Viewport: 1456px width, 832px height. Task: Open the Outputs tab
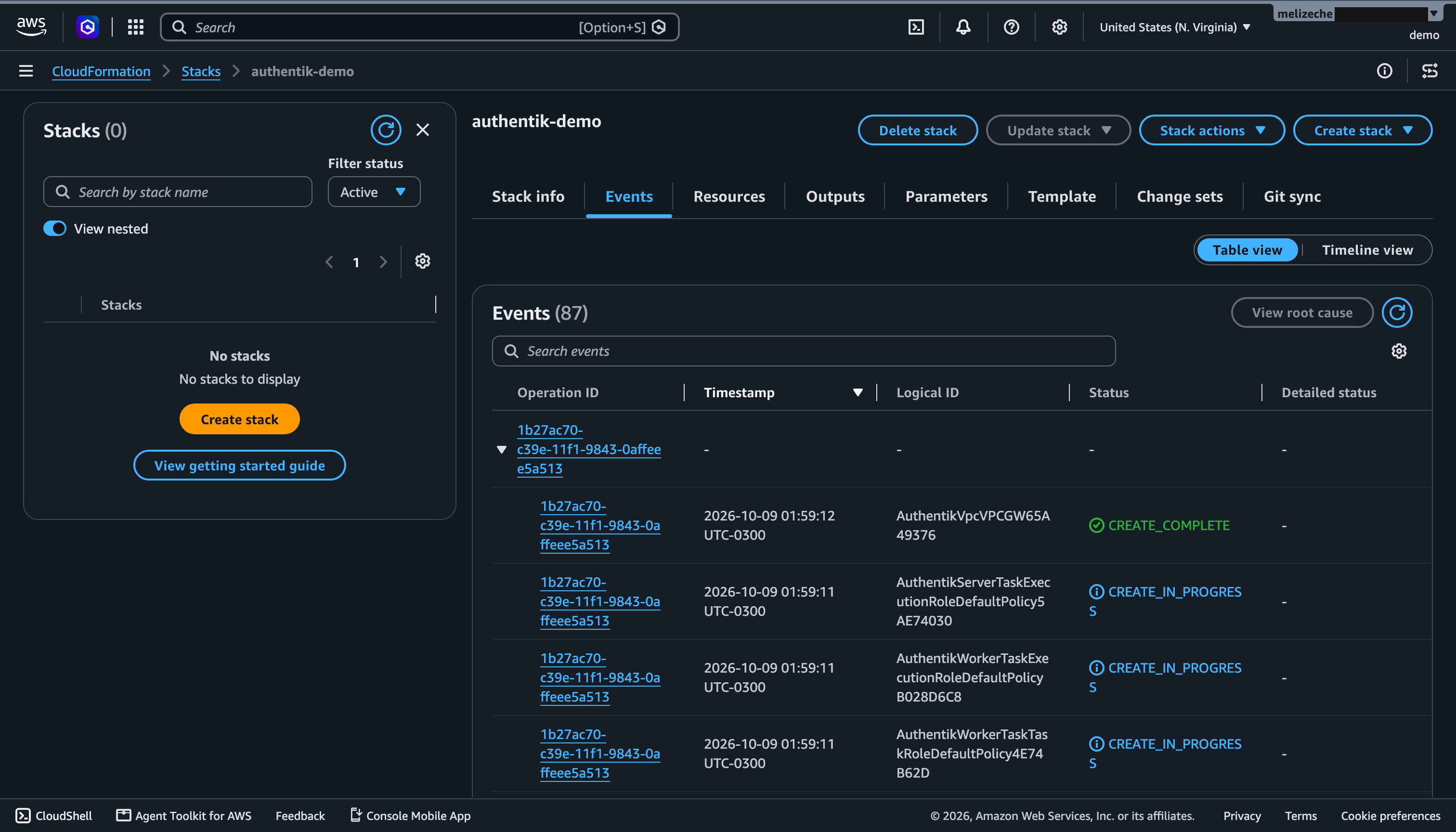(835, 196)
